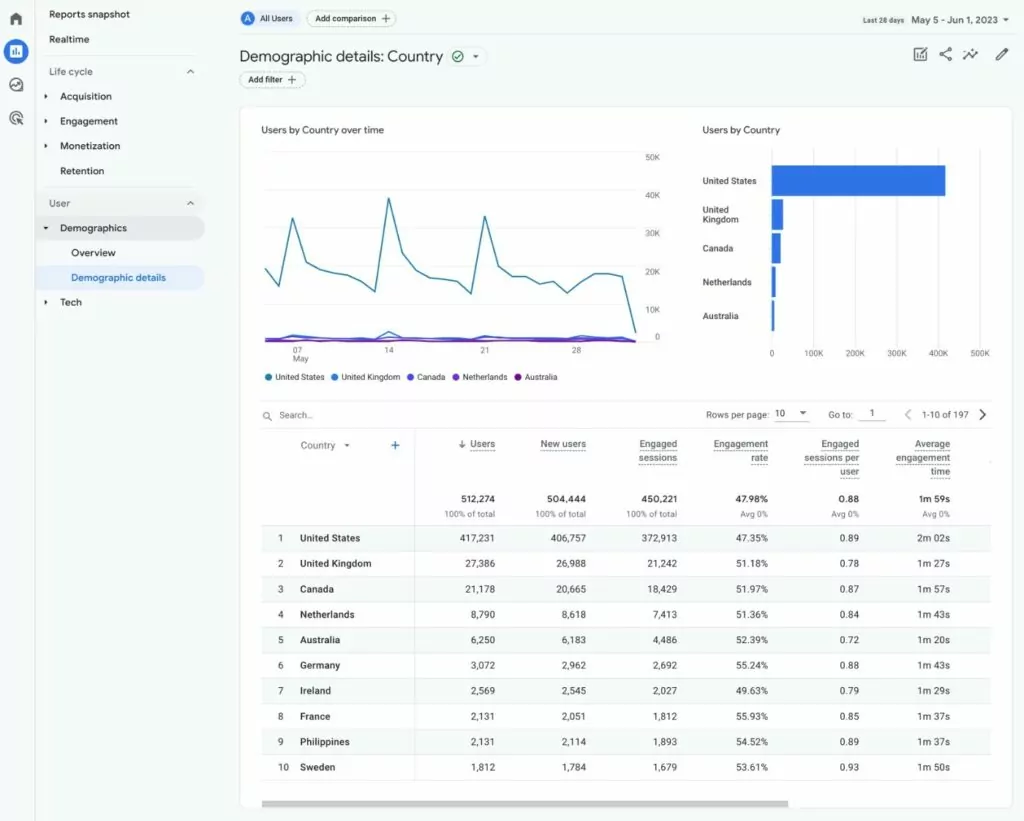Click the green report status check icon
Image resolution: width=1024 pixels, height=821 pixels.
(x=458, y=57)
